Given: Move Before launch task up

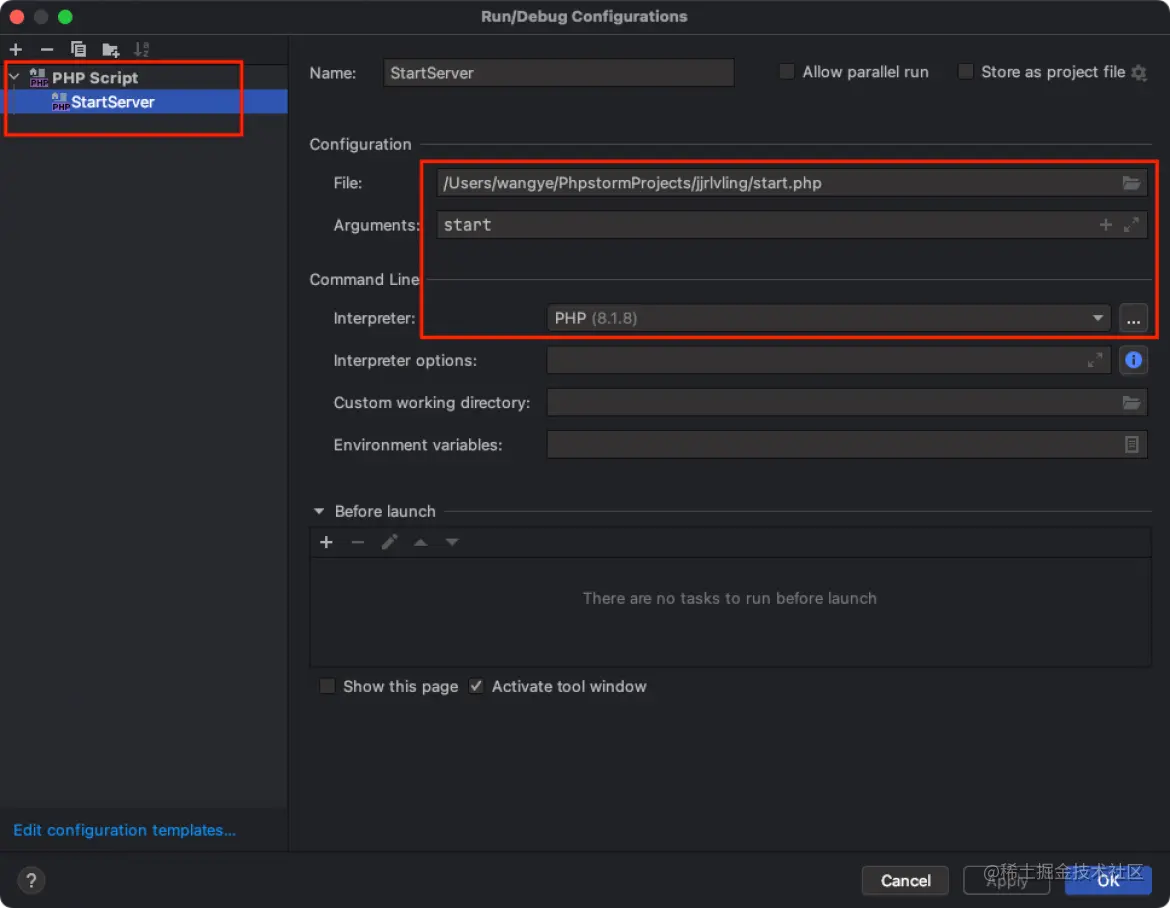Looking at the screenshot, I should pos(421,542).
